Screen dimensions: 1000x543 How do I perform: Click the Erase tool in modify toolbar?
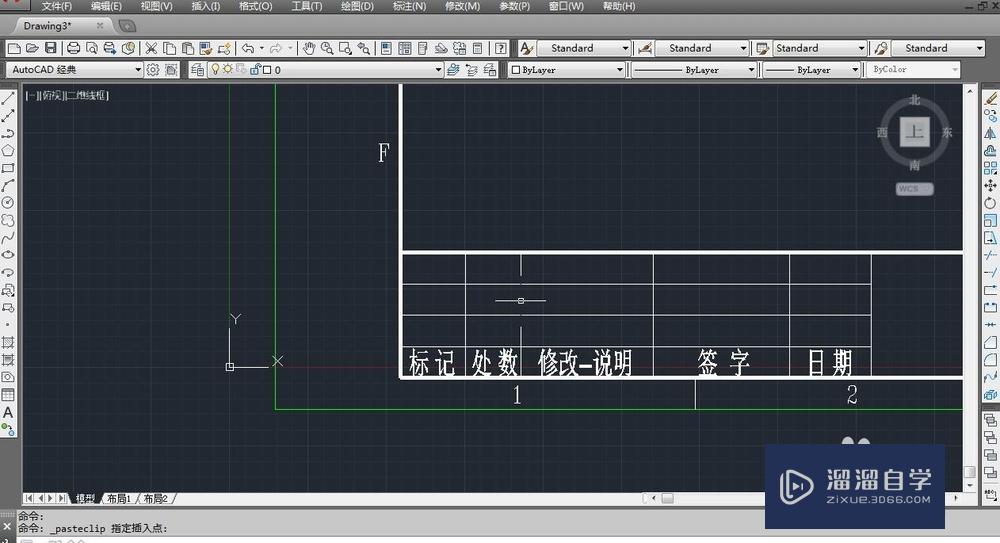point(990,98)
